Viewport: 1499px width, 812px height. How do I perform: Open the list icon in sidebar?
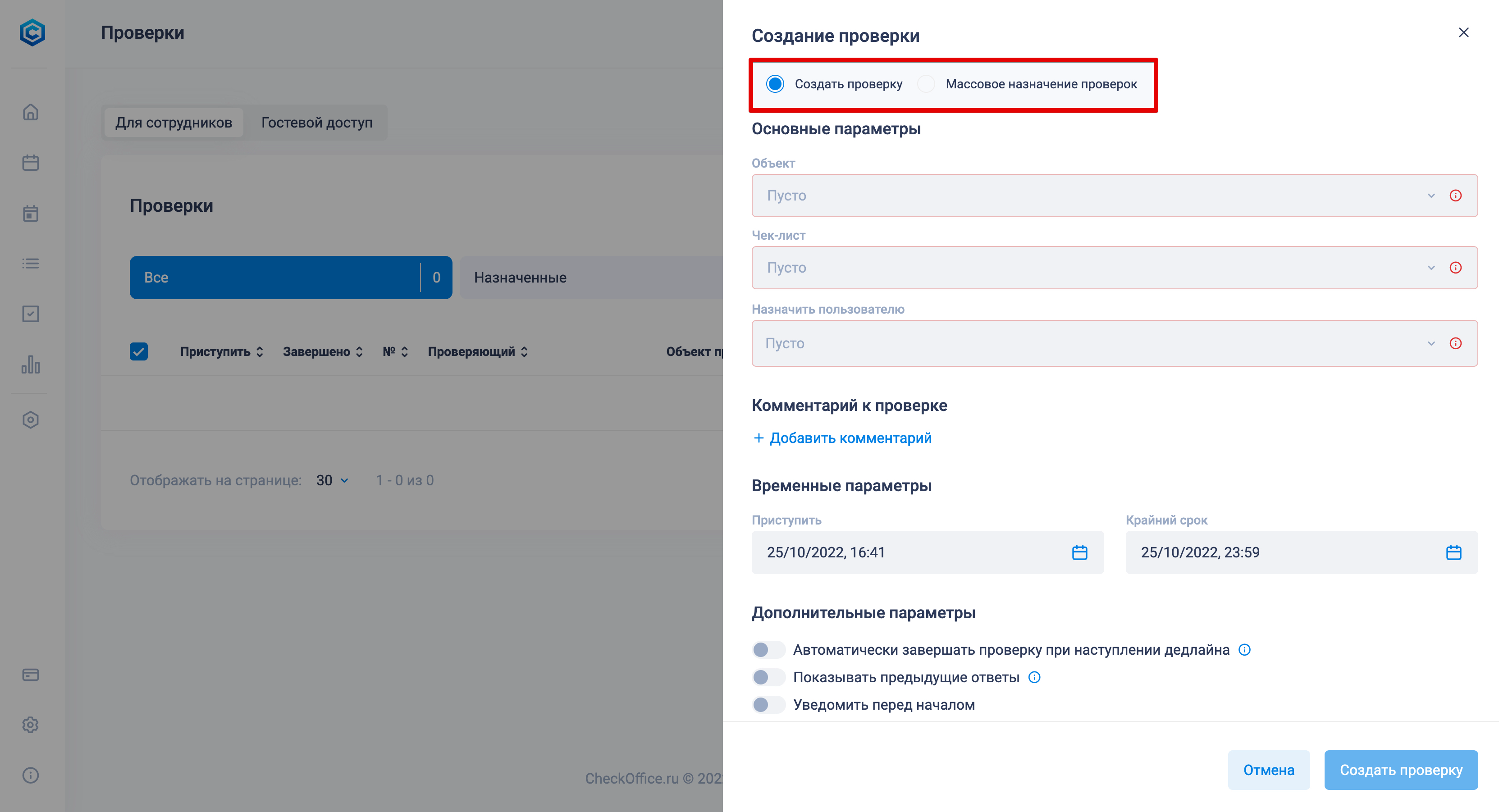click(x=30, y=264)
